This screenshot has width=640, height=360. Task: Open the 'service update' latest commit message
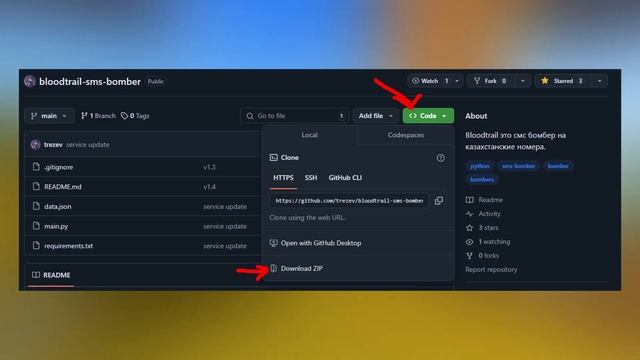88,144
